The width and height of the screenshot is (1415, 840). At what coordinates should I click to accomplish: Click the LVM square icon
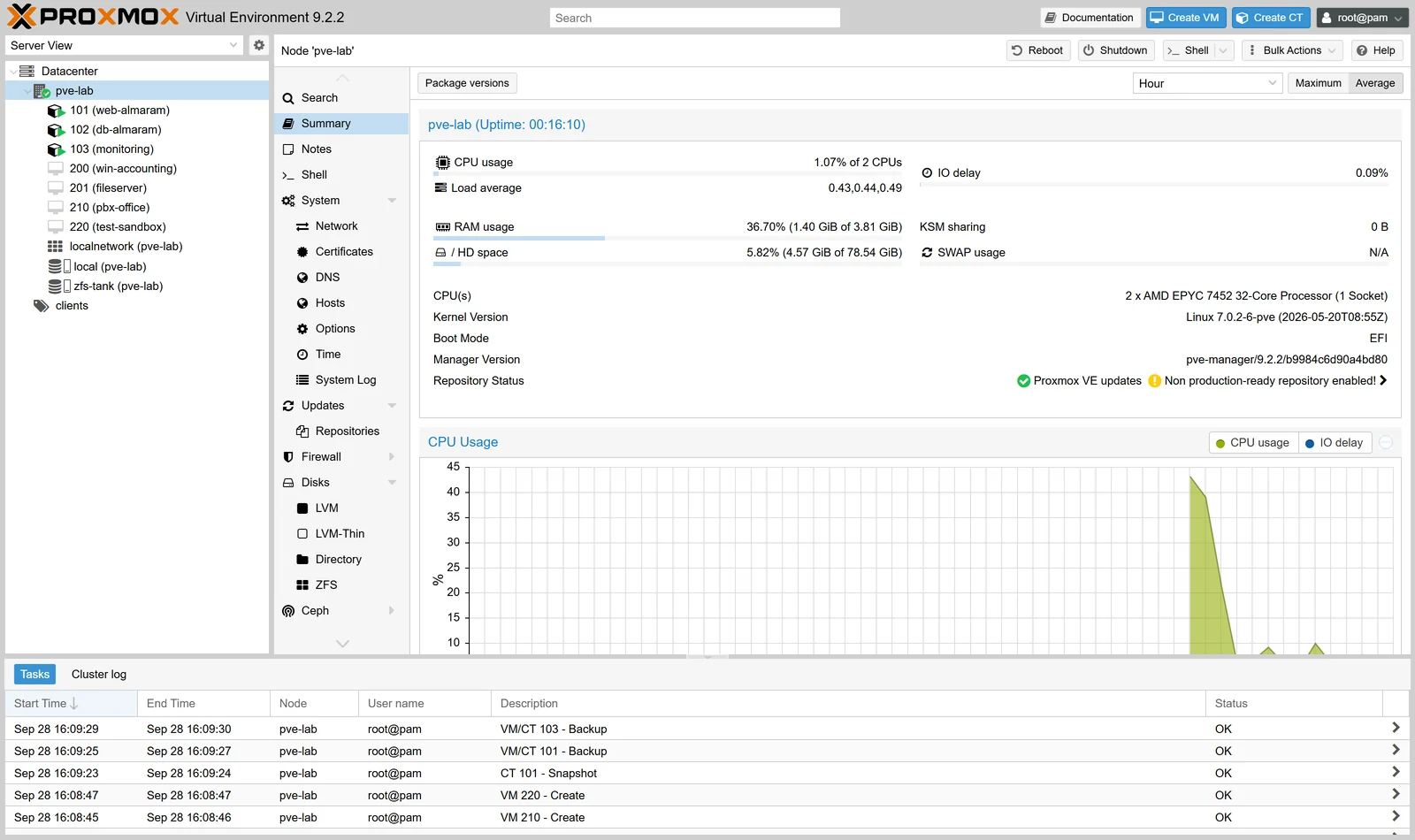[x=302, y=508]
